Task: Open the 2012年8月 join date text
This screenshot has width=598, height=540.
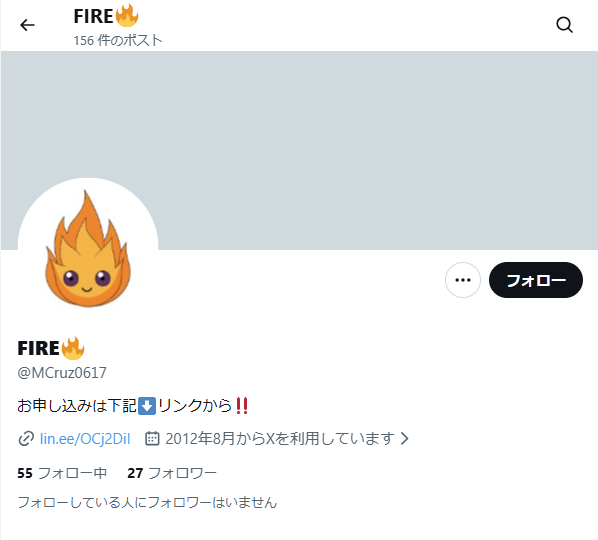Action: point(280,439)
